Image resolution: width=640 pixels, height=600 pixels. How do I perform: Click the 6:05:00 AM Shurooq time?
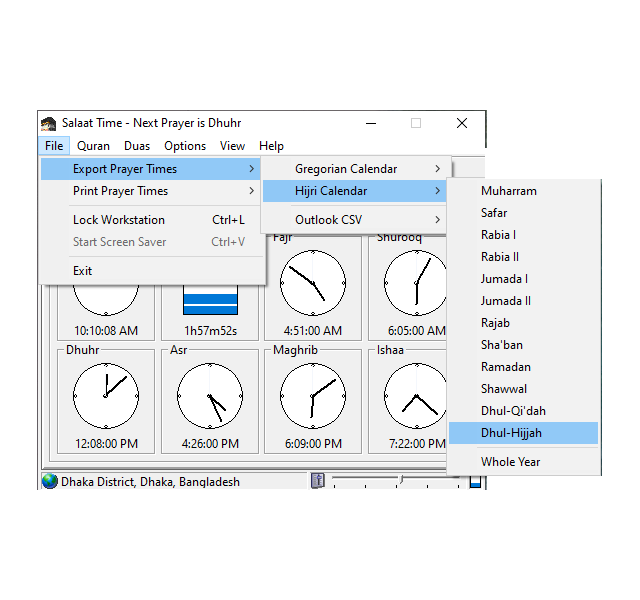[x=417, y=331]
